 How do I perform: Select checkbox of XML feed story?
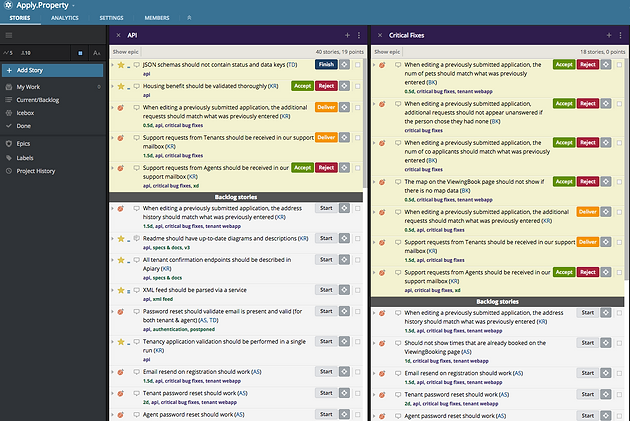[x=358, y=290]
